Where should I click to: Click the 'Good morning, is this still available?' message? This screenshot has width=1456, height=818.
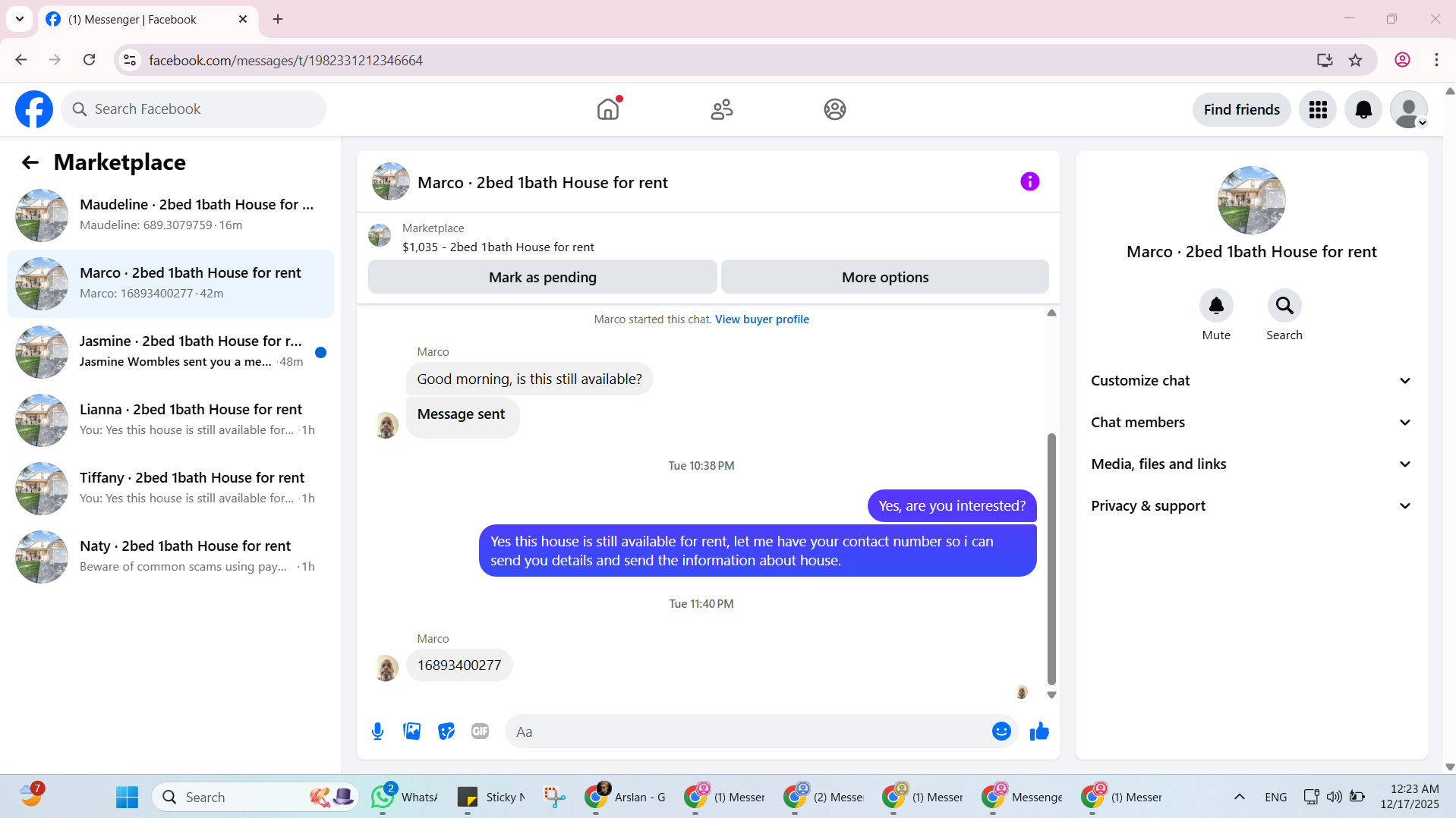(529, 379)
